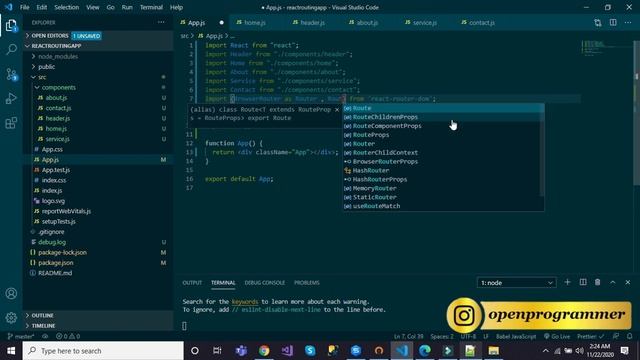Click the suggestion list scrollbar
Image resolution: width=640 pixels, height=360 pixels.
pos(542,150)
